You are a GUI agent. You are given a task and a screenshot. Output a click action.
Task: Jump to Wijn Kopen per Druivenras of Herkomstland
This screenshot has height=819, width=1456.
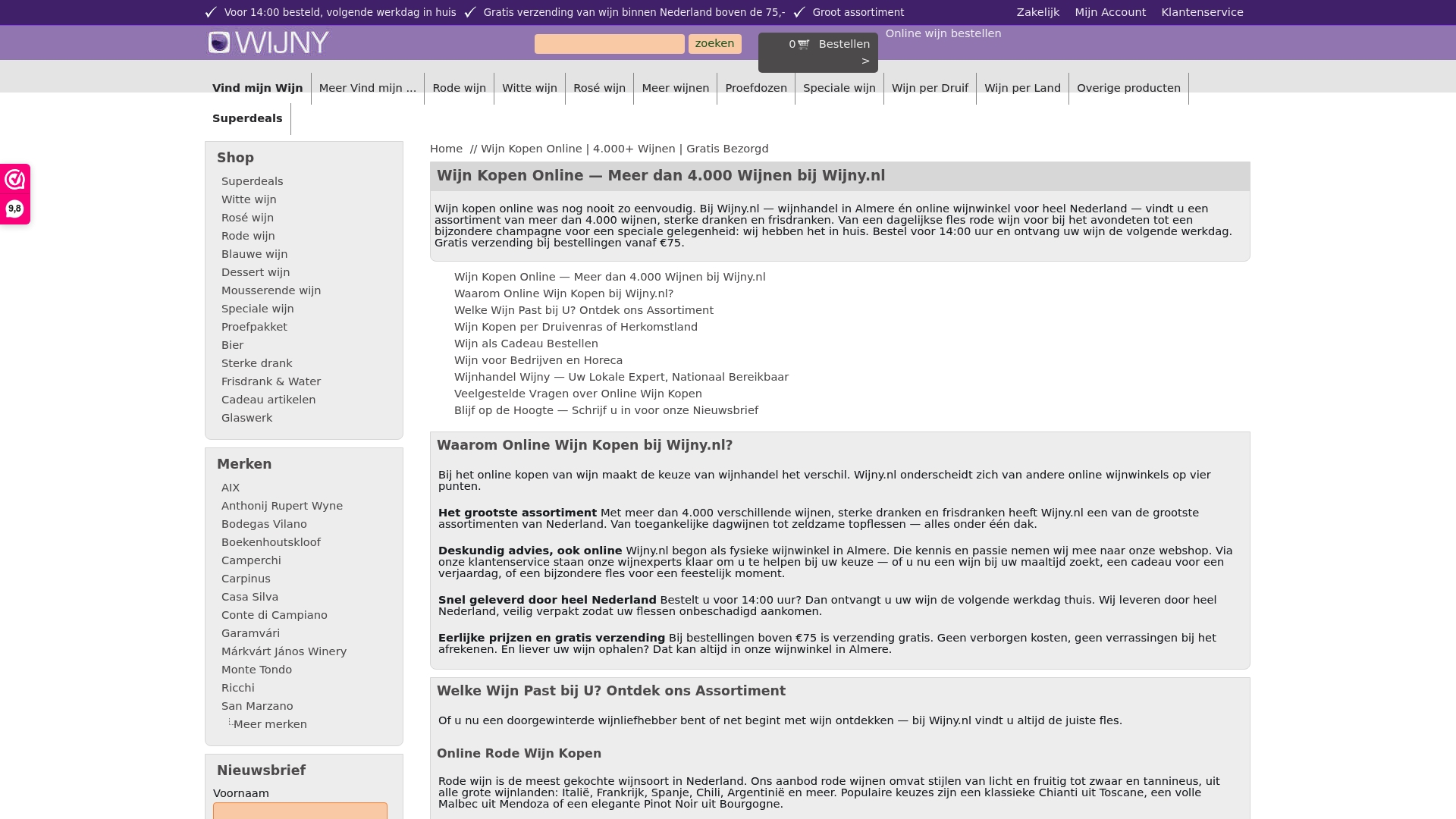[576, 327]
